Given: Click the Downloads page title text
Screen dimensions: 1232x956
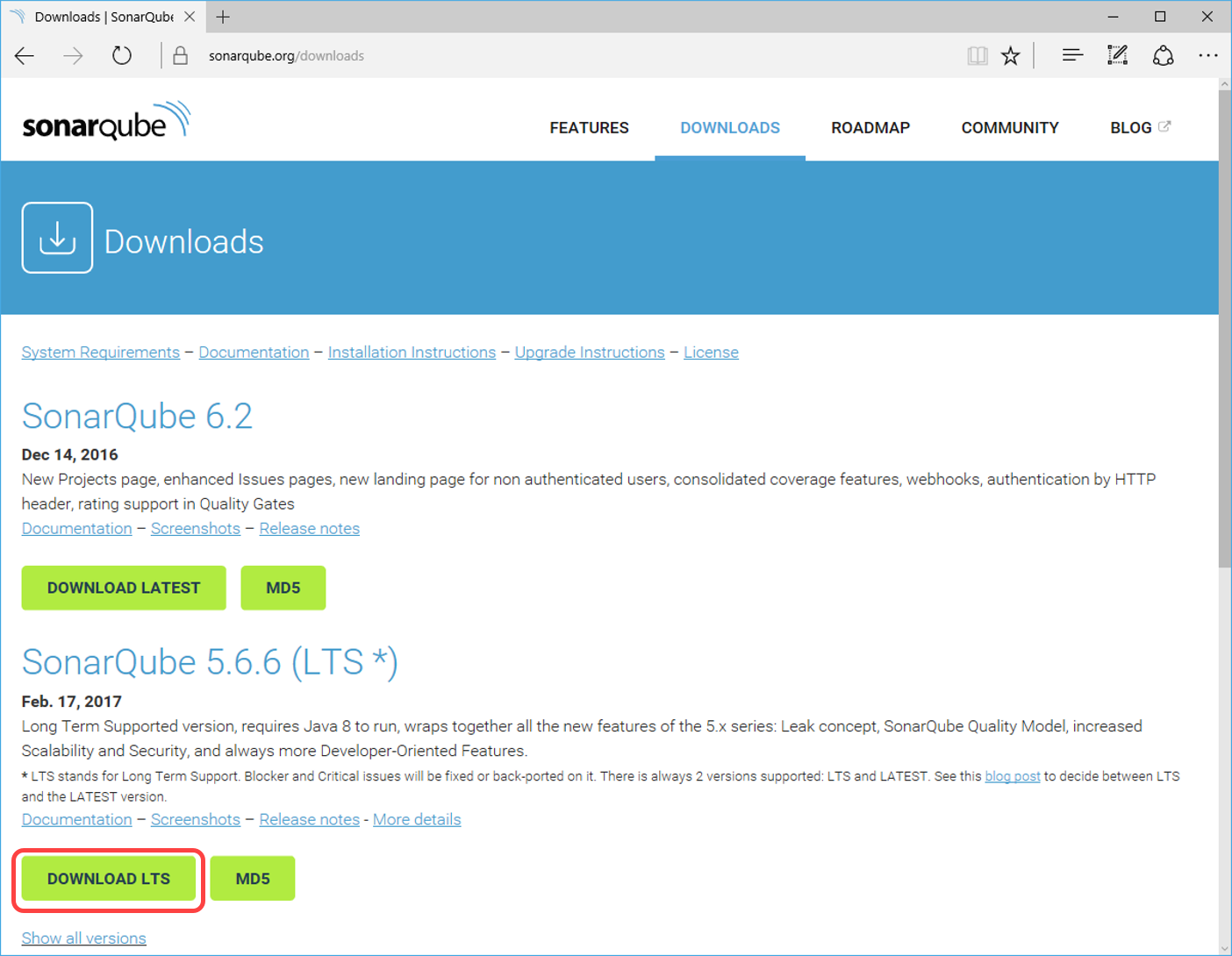Looking at the screenshot, I should pyautogui.click(x=184, y=242).
